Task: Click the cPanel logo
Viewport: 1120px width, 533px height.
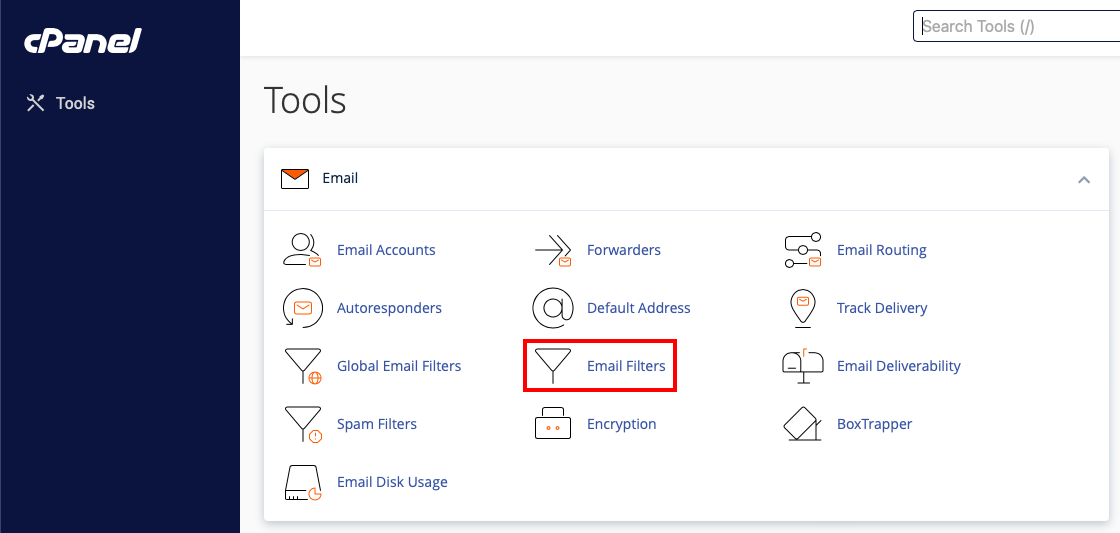Action: tap(83, 41)
